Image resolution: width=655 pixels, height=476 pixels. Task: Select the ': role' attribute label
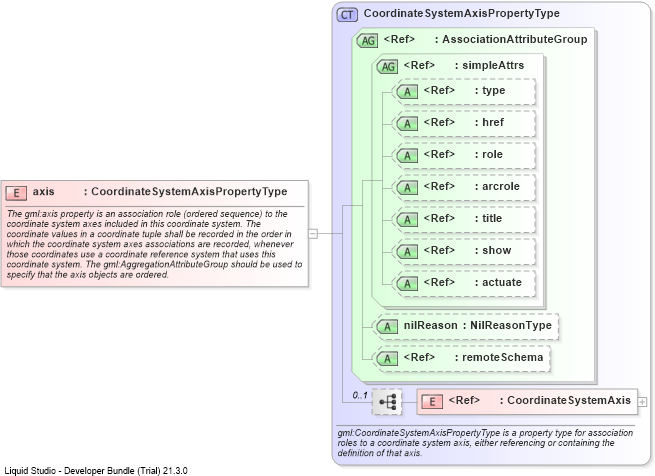point(488,154)
